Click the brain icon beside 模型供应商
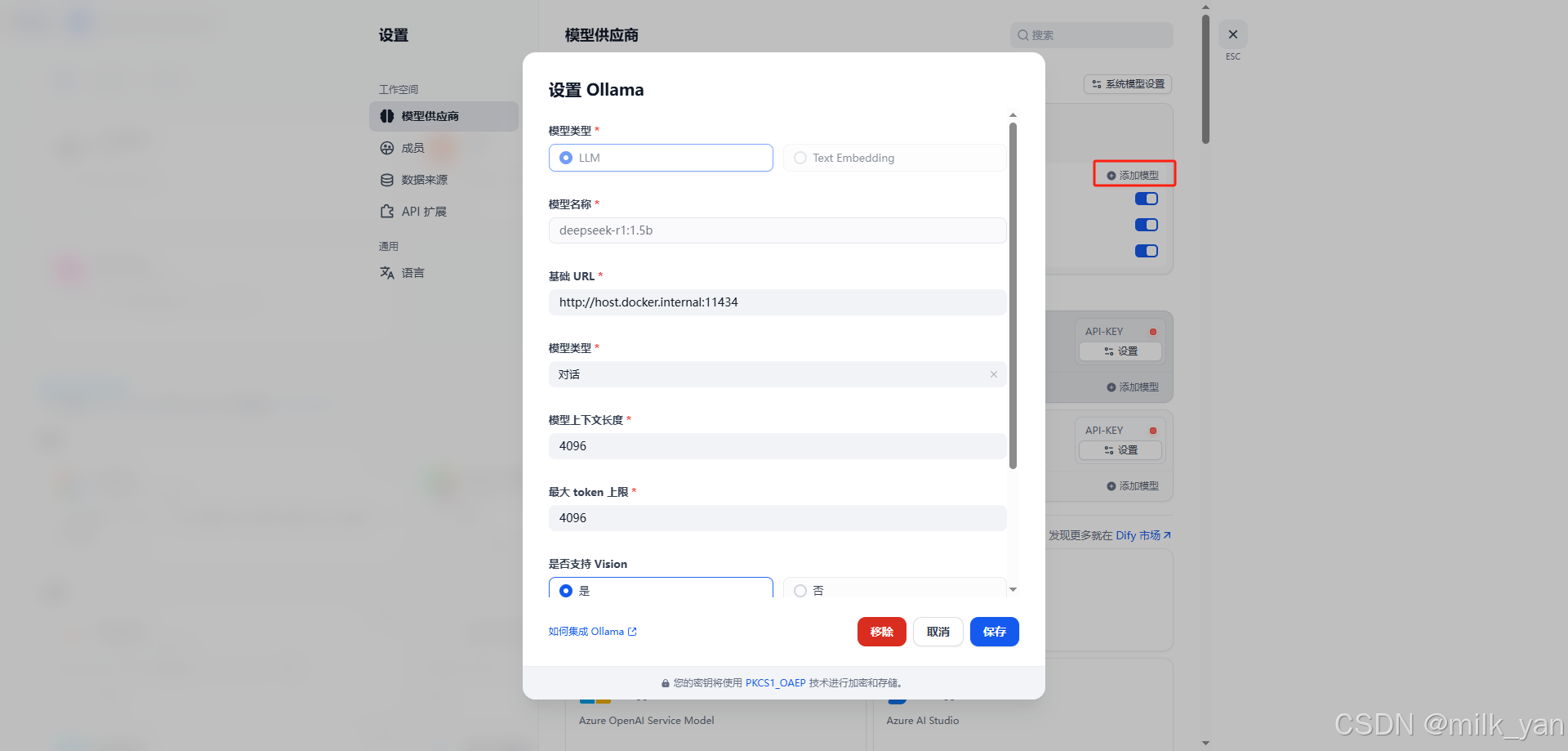This screenshot has height=751, width=1568. 387,116
